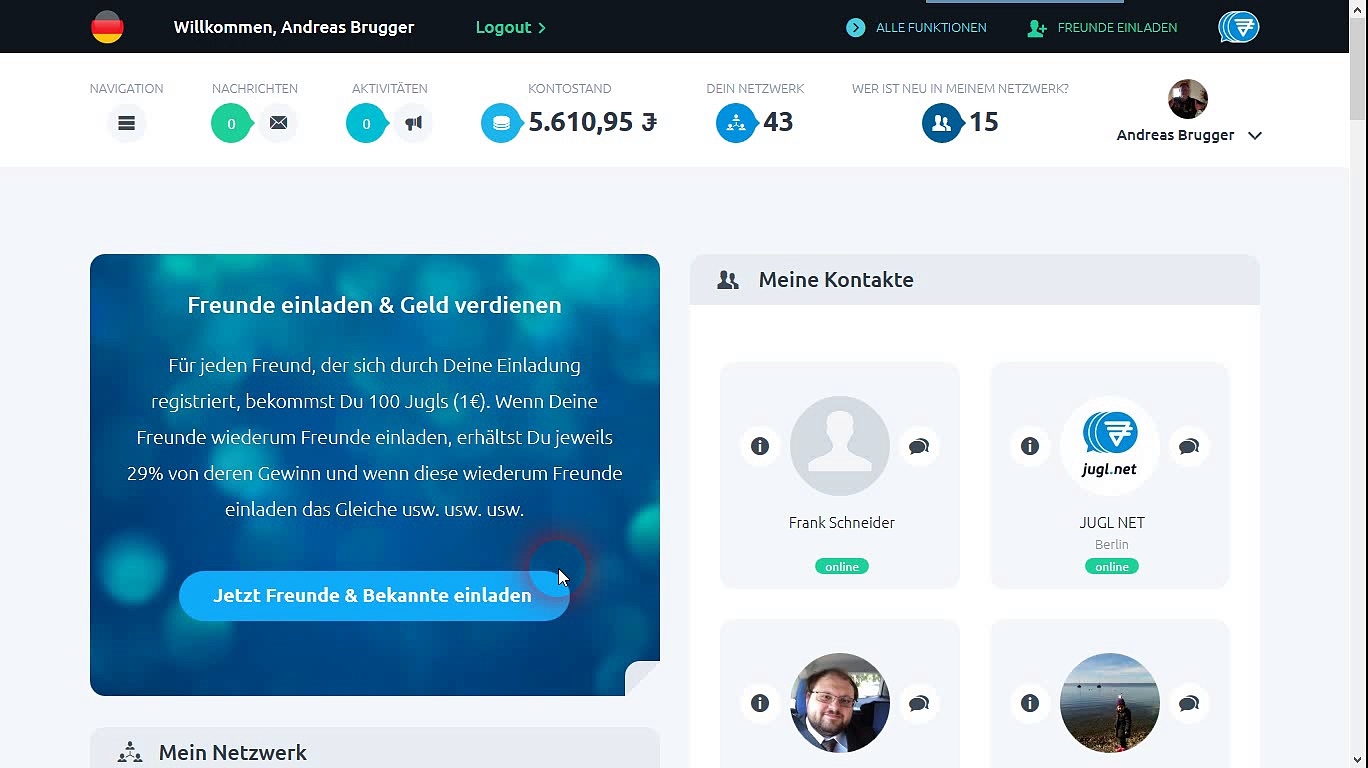Select Freunde einladen in top bar
Screen dimensions: 1368x768
pyautogui.click(x=1103, y=28)
